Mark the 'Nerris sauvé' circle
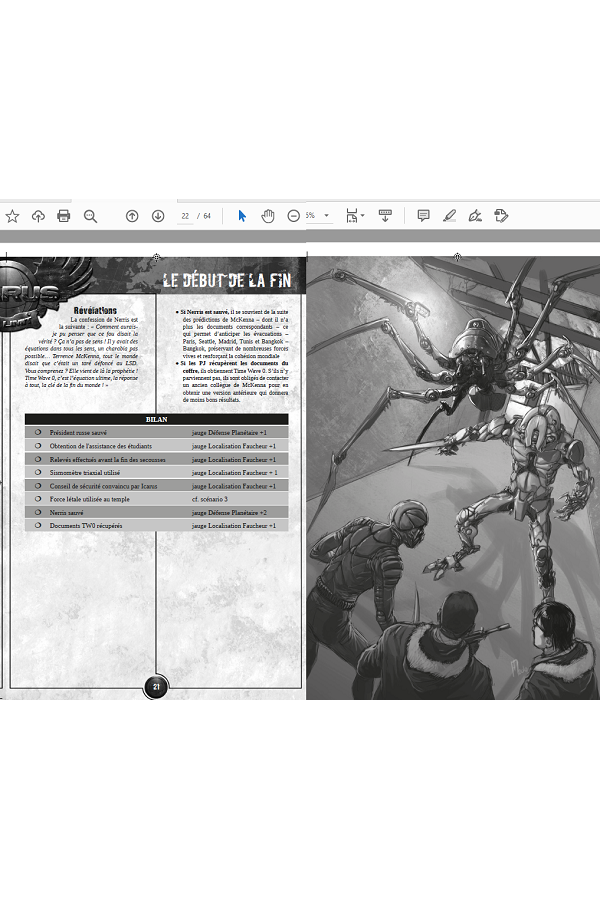This screenshot has height=900, width=600. pyautogui.click(x=37, y=511)
